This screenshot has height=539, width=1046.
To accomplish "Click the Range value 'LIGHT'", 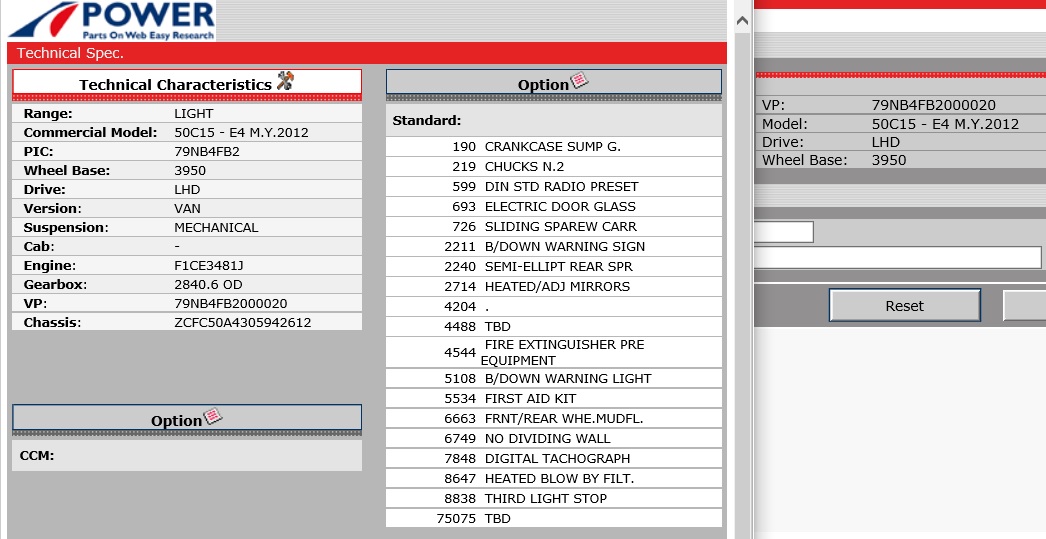I will [193, 113].
